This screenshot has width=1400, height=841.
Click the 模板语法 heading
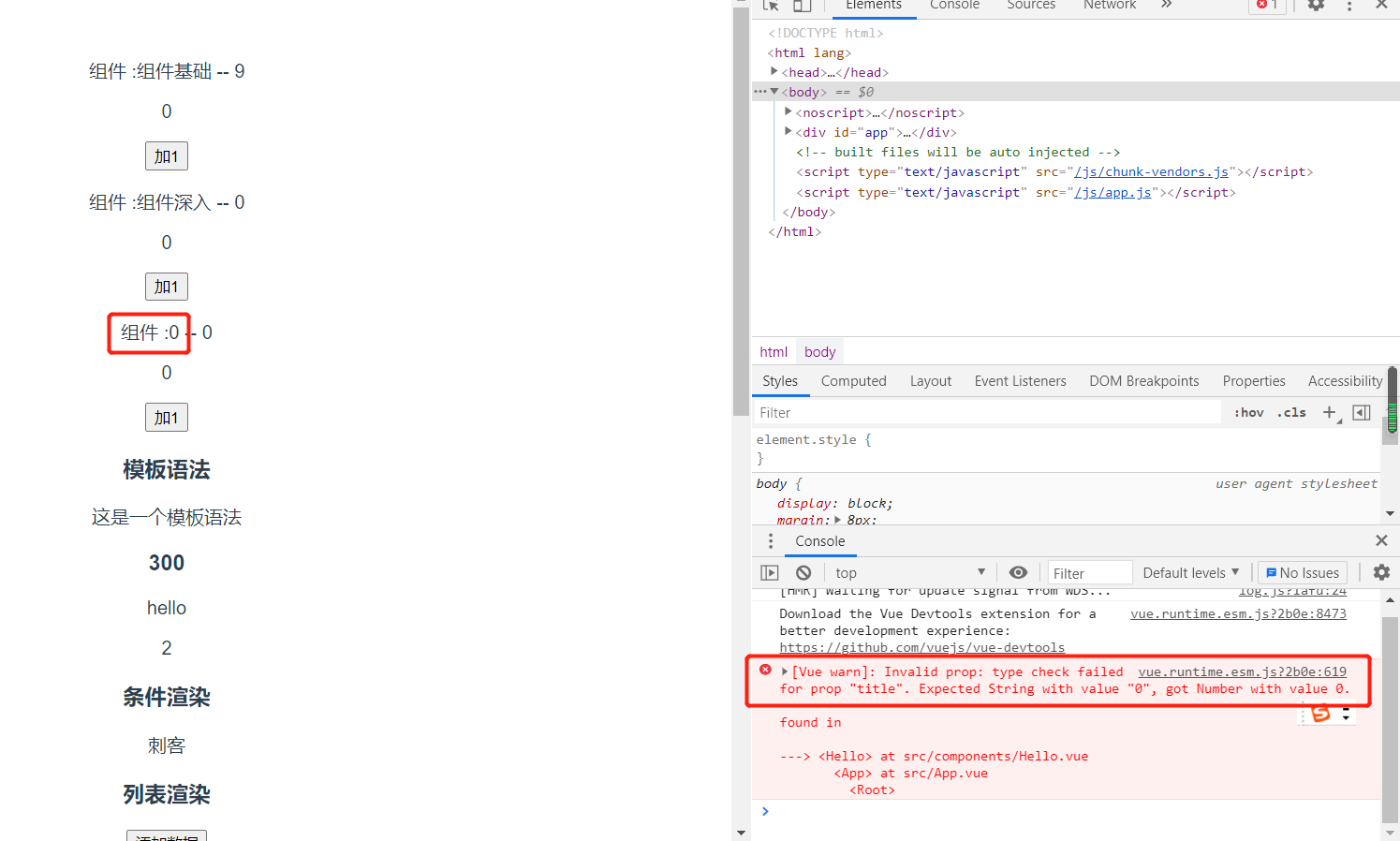point(167,470)
